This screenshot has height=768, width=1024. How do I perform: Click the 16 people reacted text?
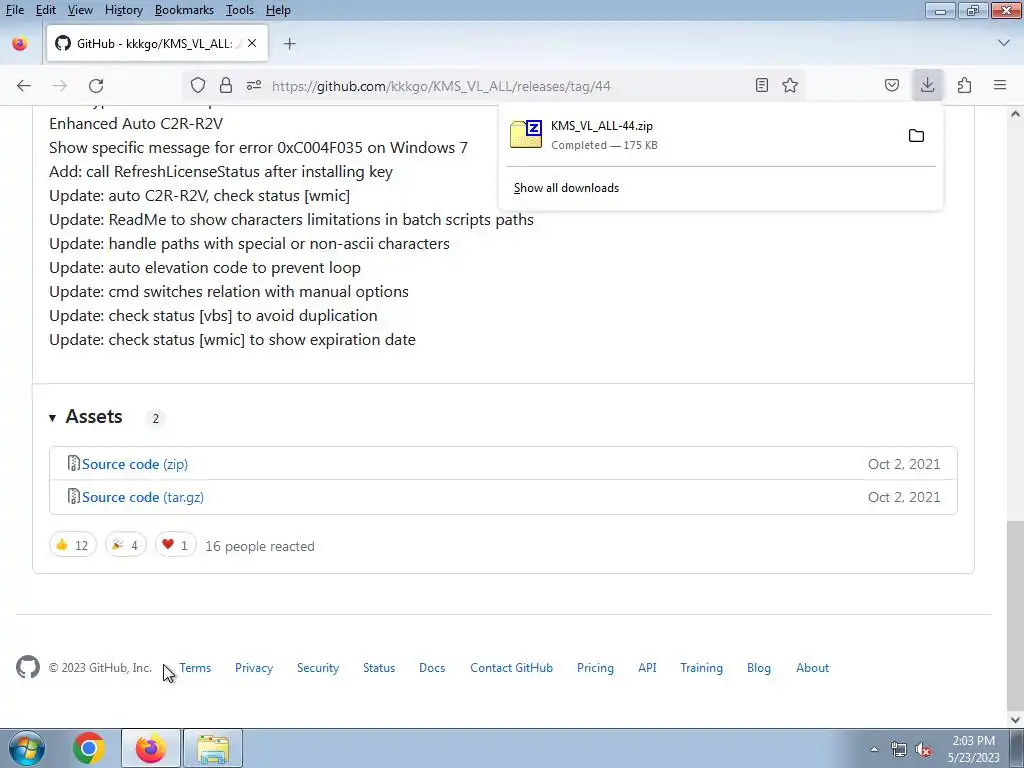click(x=260, y=546)
